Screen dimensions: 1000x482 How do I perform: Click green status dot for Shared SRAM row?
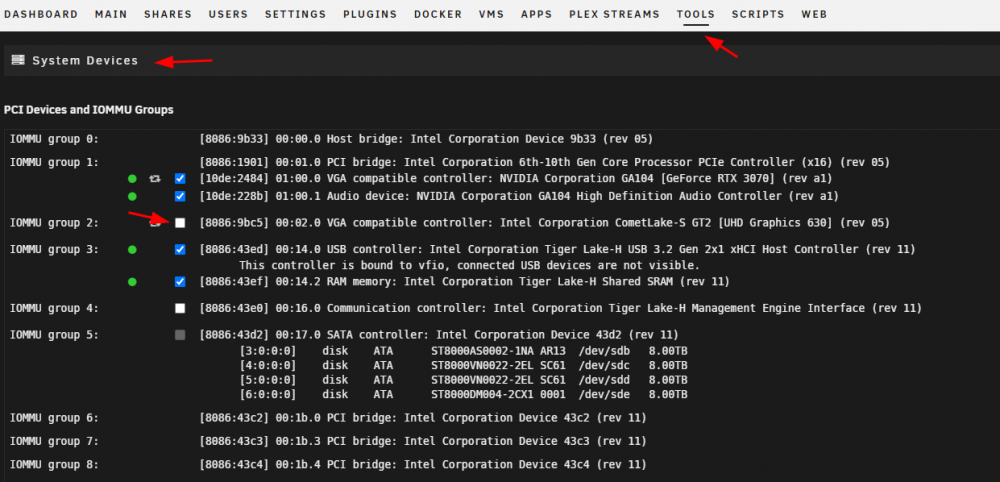tap(132, 281)
